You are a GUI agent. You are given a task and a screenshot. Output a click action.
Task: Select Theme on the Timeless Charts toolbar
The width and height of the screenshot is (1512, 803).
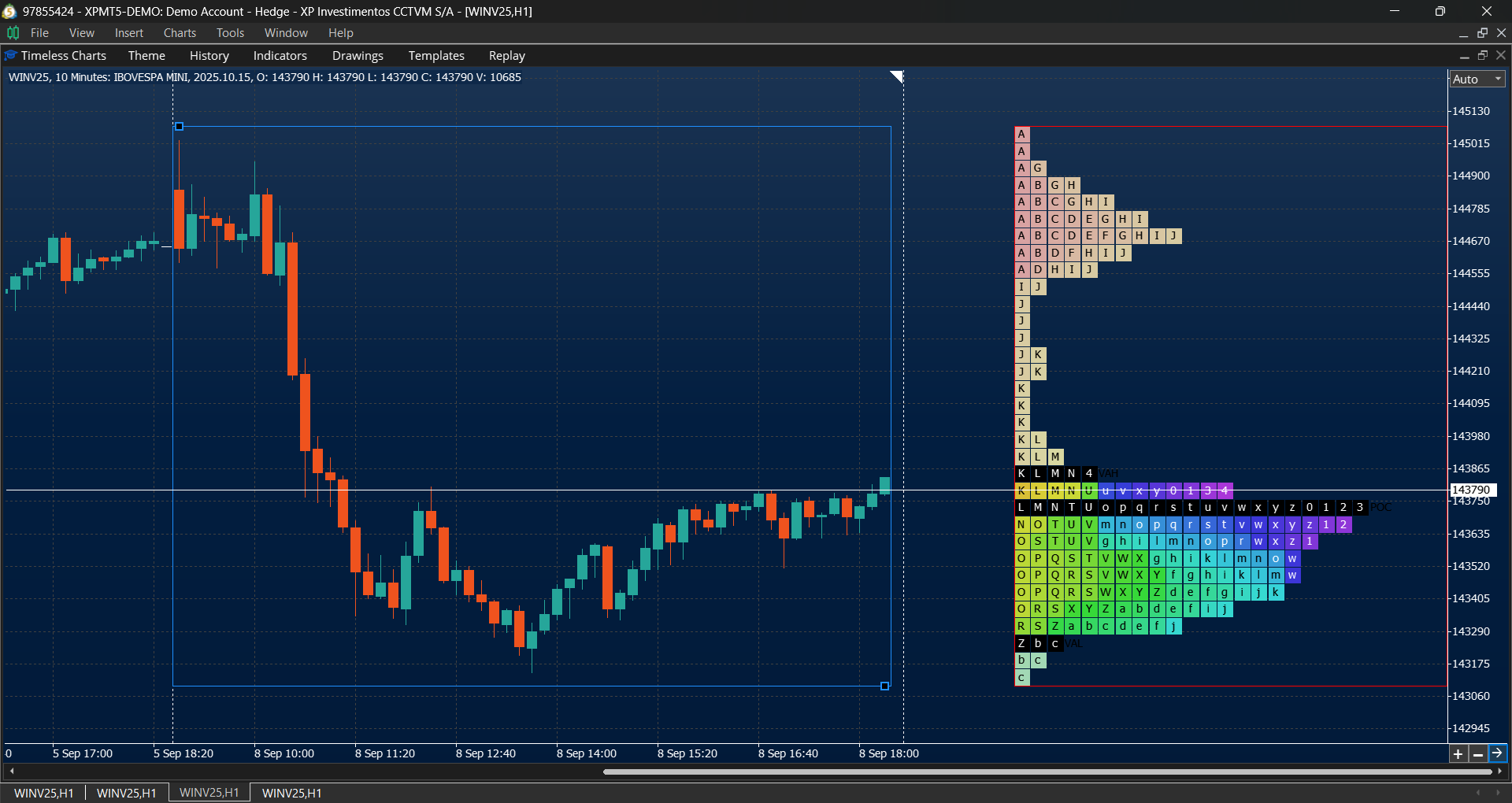coord(146,55)
